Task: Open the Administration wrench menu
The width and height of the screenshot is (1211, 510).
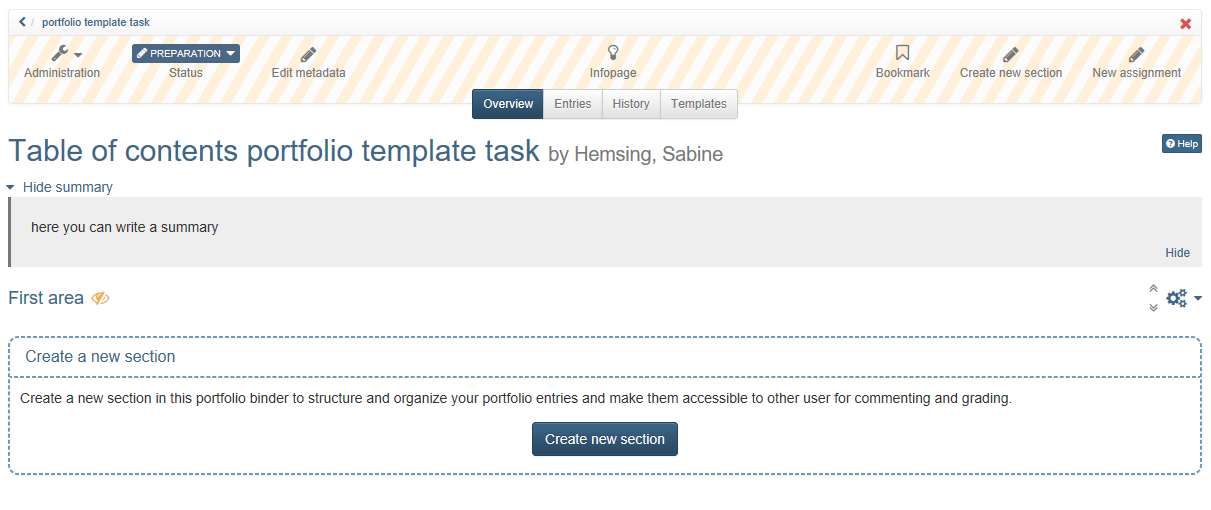Action: [x=66, y=54]
